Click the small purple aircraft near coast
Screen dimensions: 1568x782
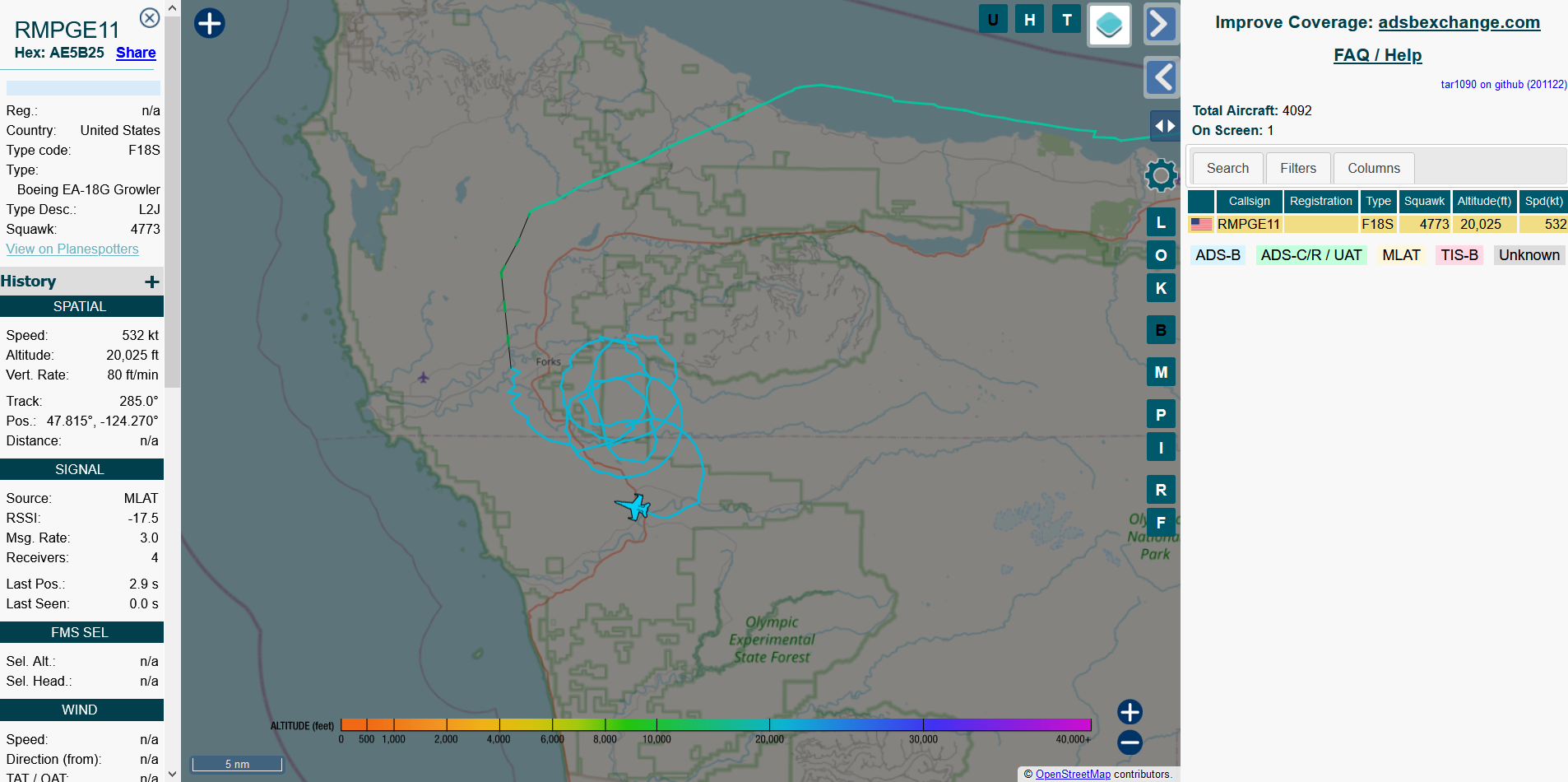click(x=423, y=378)
